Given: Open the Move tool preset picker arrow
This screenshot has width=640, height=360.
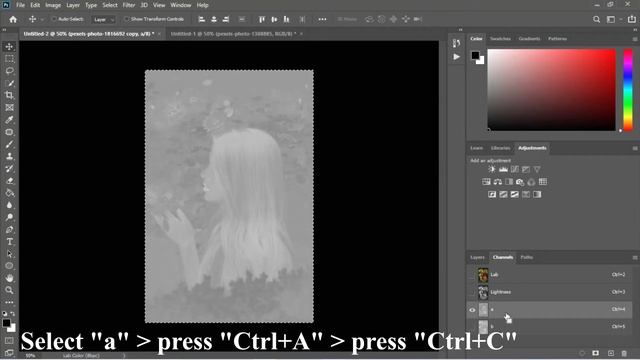Looking at the screenshot, I should [42, 20].
